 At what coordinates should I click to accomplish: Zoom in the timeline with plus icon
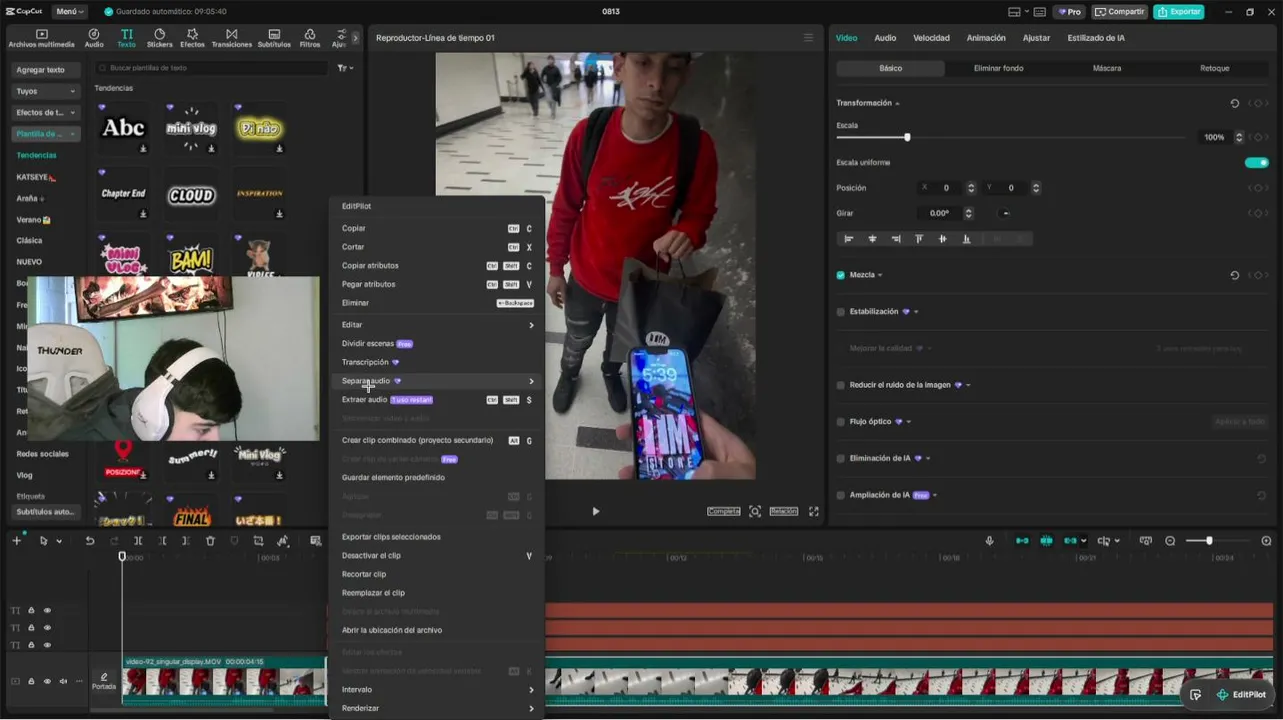1266,541
